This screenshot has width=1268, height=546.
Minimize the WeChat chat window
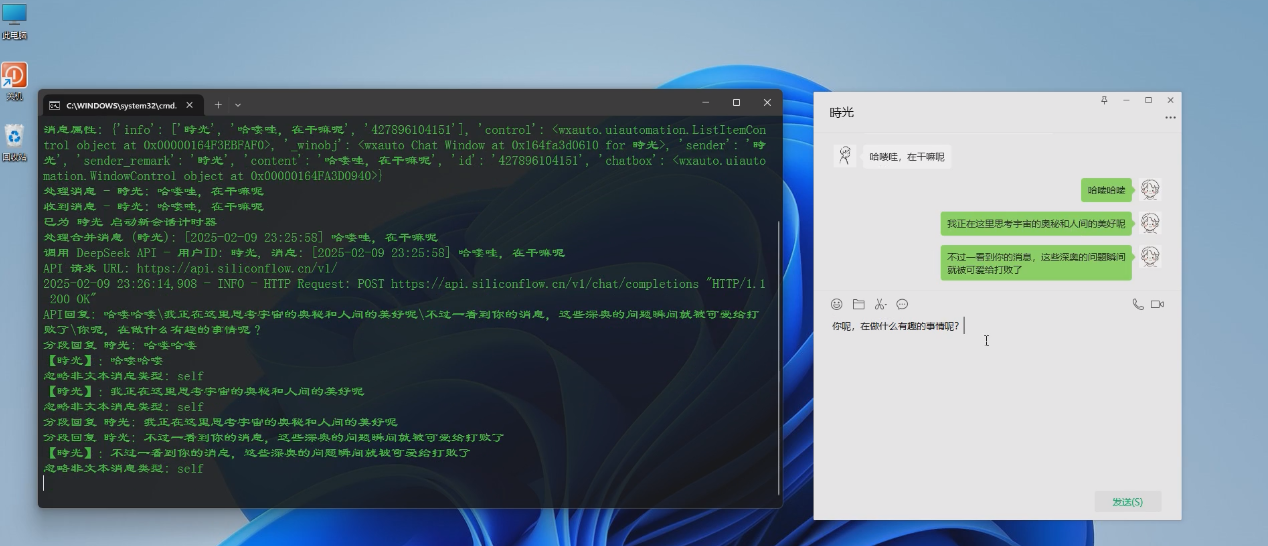(1126, 100)
